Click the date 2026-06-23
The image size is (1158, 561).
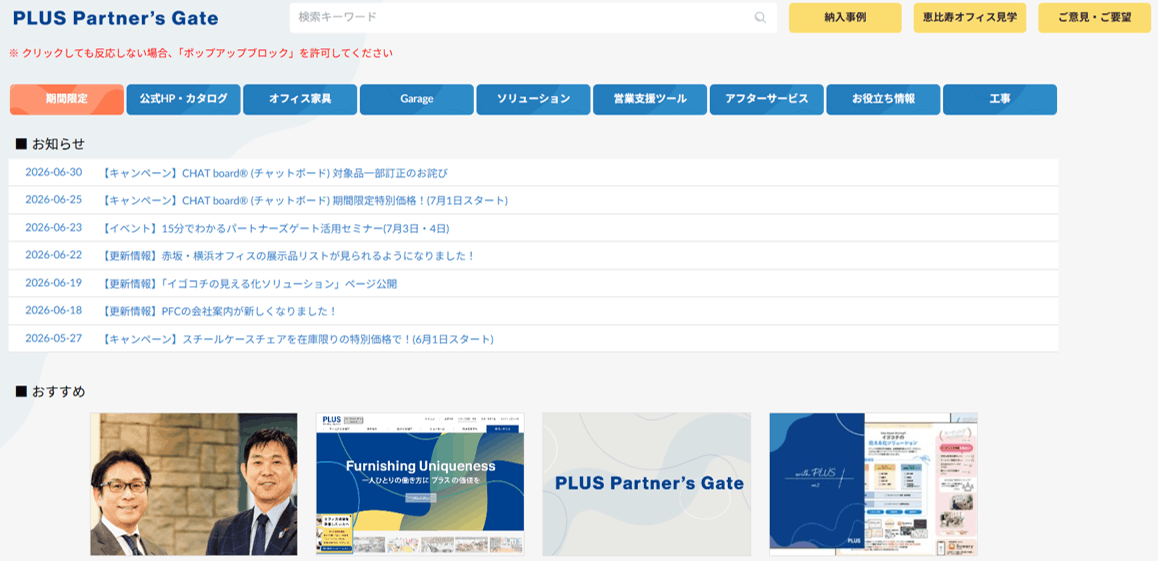point(53,227)
